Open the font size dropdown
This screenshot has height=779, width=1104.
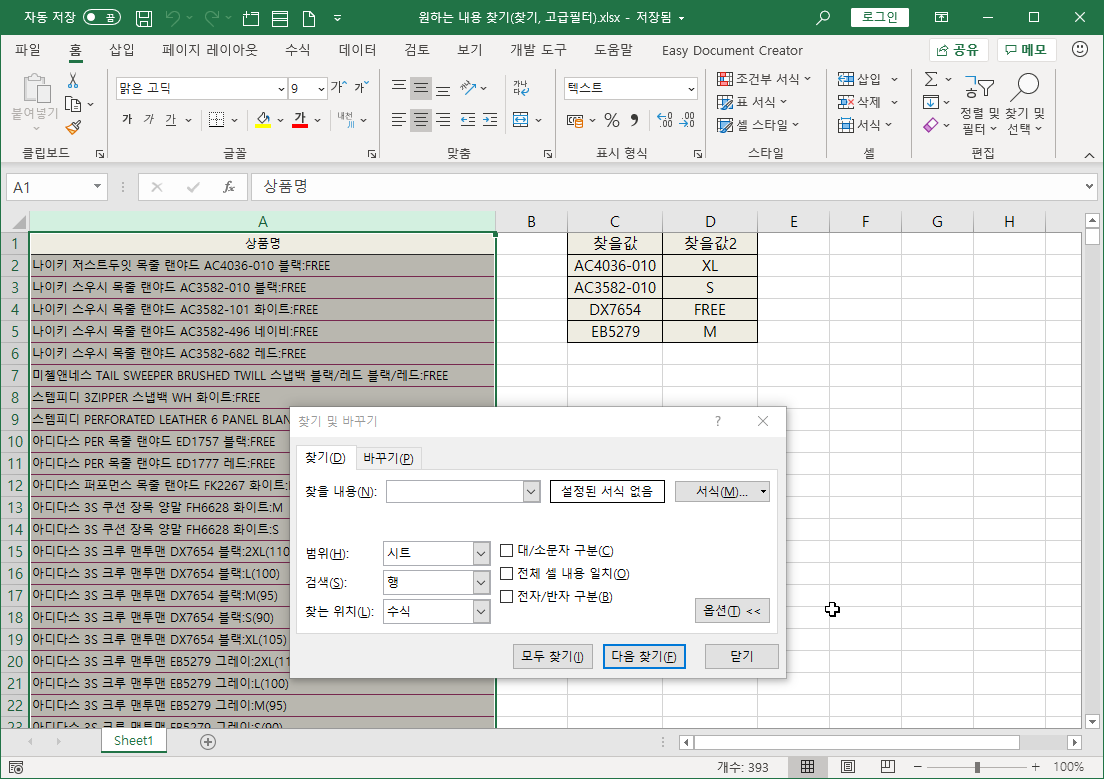[x=321, y=88]
